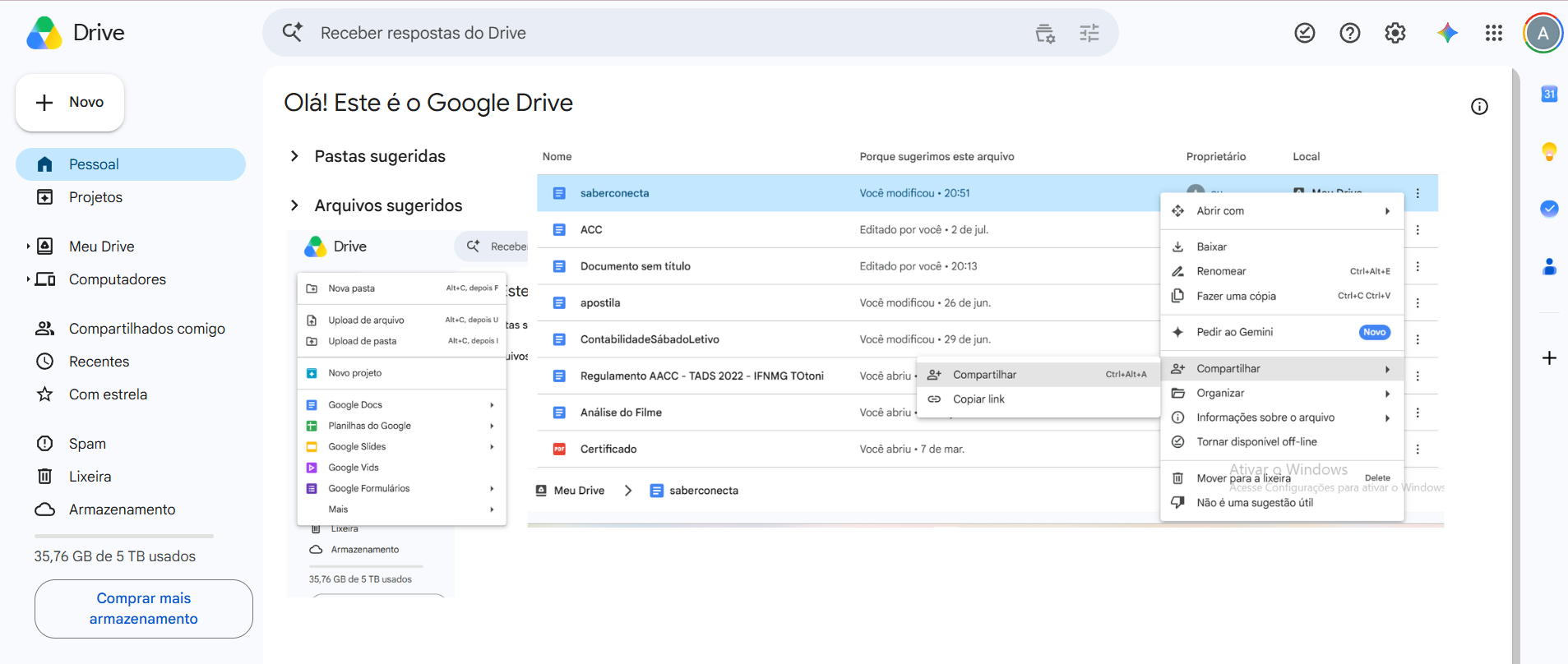Expand the Pastas sugeridas section

pos(294,156)
